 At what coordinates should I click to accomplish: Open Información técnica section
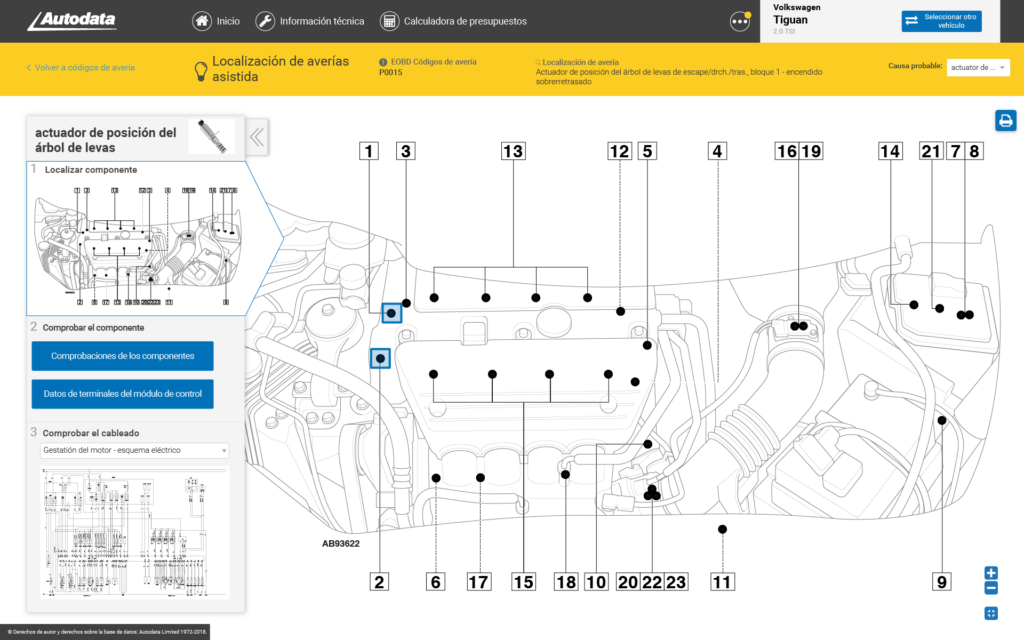point(307,21)
